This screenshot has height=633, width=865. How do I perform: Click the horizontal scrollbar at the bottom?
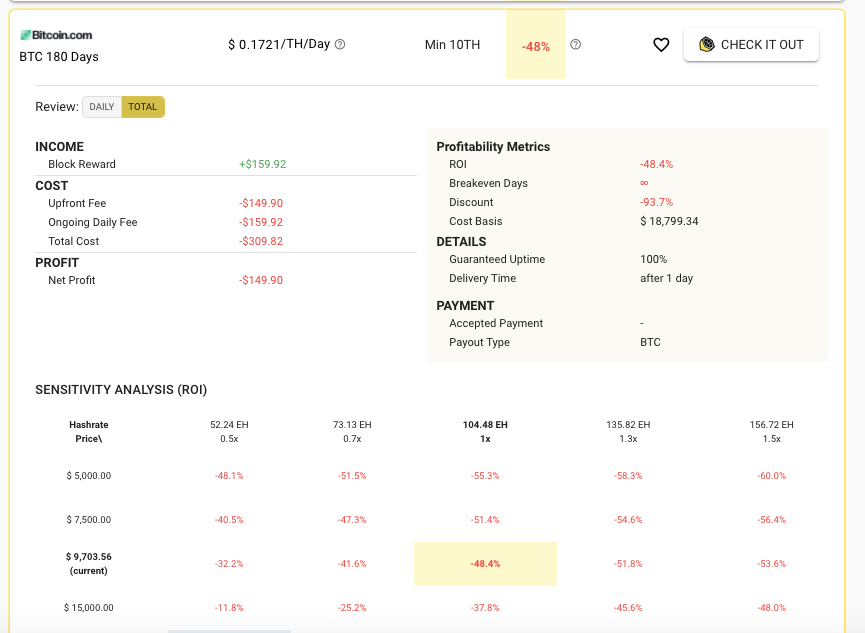(x=229, y=631)
